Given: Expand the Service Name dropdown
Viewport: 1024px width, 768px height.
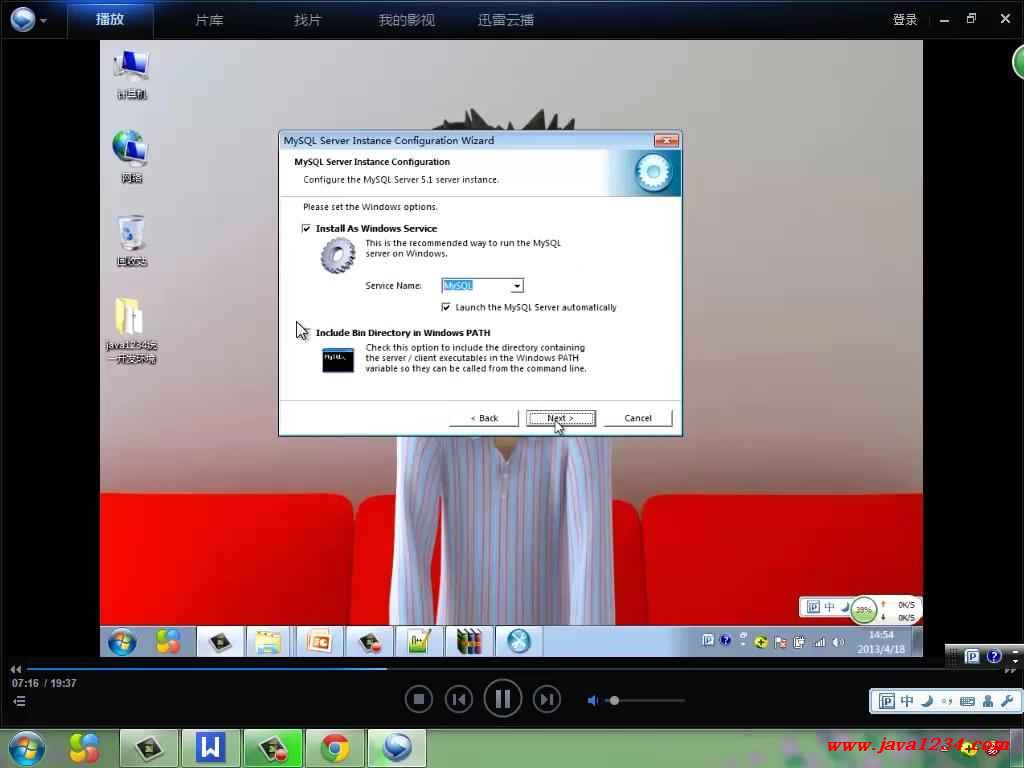Looking at the screenshot, I should pyautogui.click(x=517, y=286).
